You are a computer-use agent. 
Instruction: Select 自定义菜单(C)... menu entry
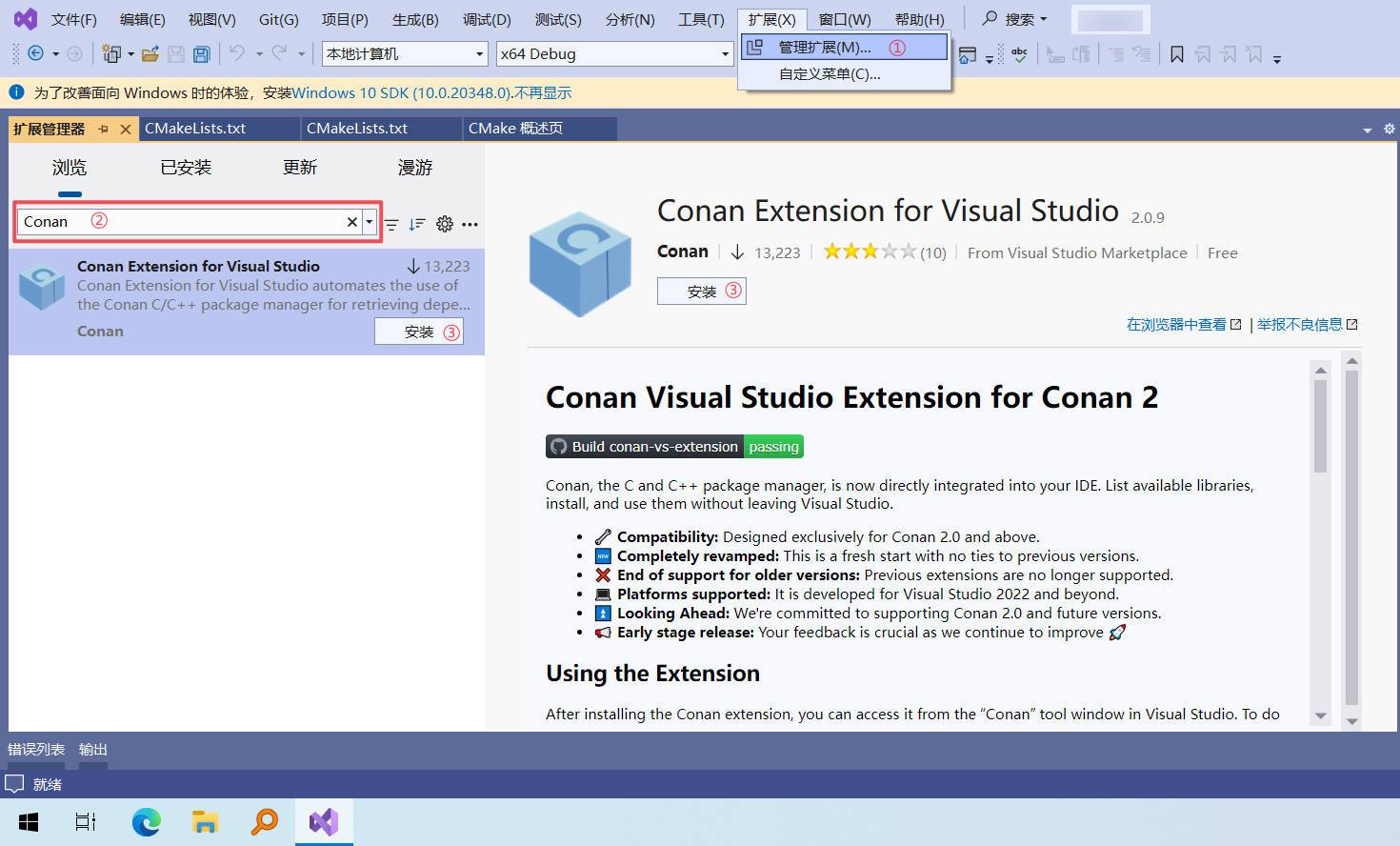point(830,74)
